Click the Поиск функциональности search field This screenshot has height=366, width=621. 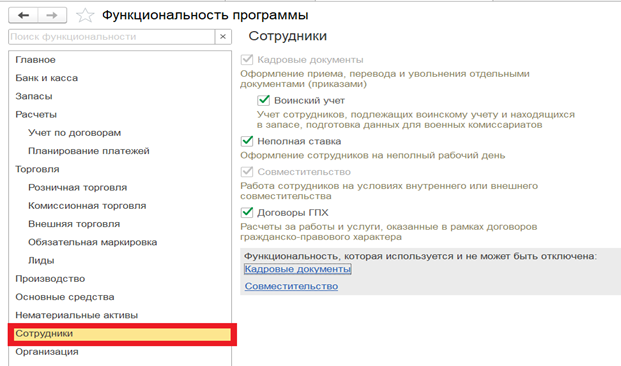point(112,37)
